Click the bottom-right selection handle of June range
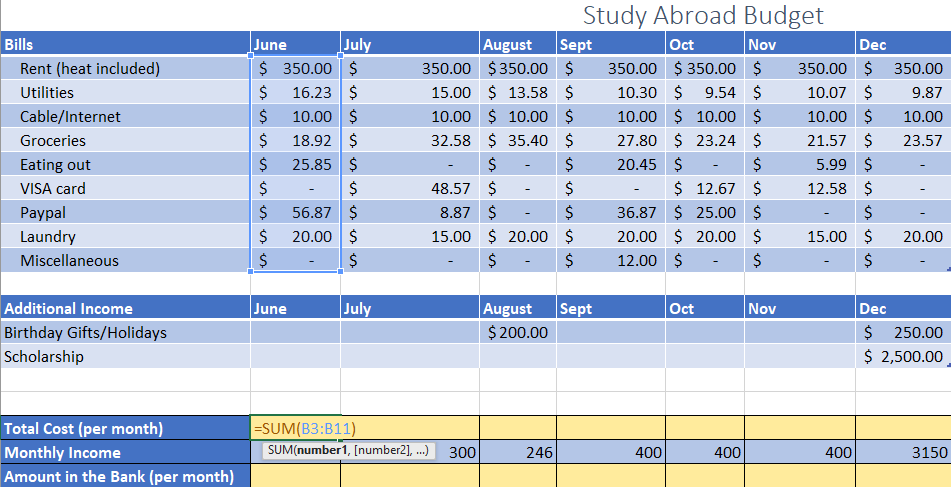The height and width of the screenshot is (487, 951). pyautogui.click(x=340, y=271)
